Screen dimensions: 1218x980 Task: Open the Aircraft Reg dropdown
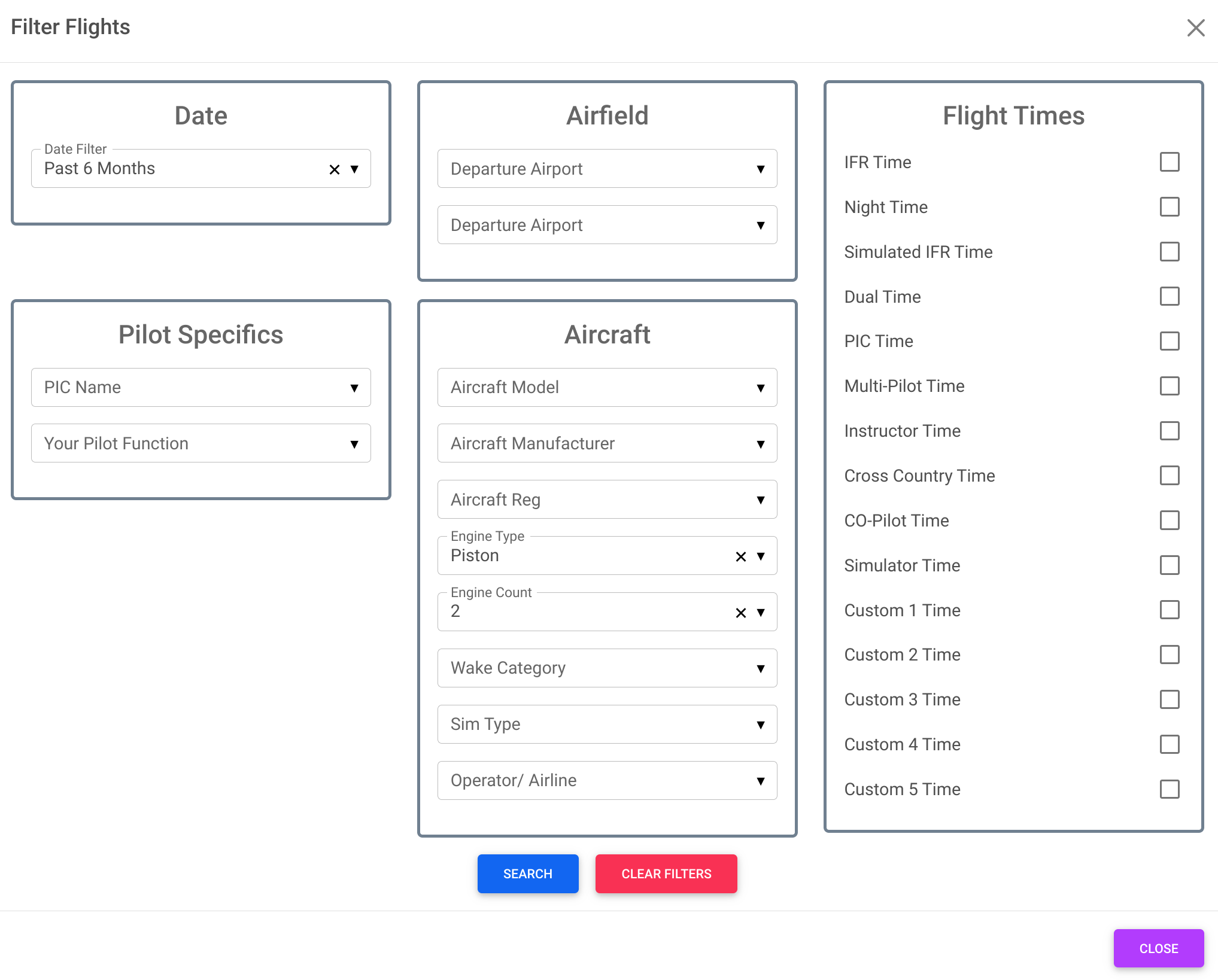607,500
